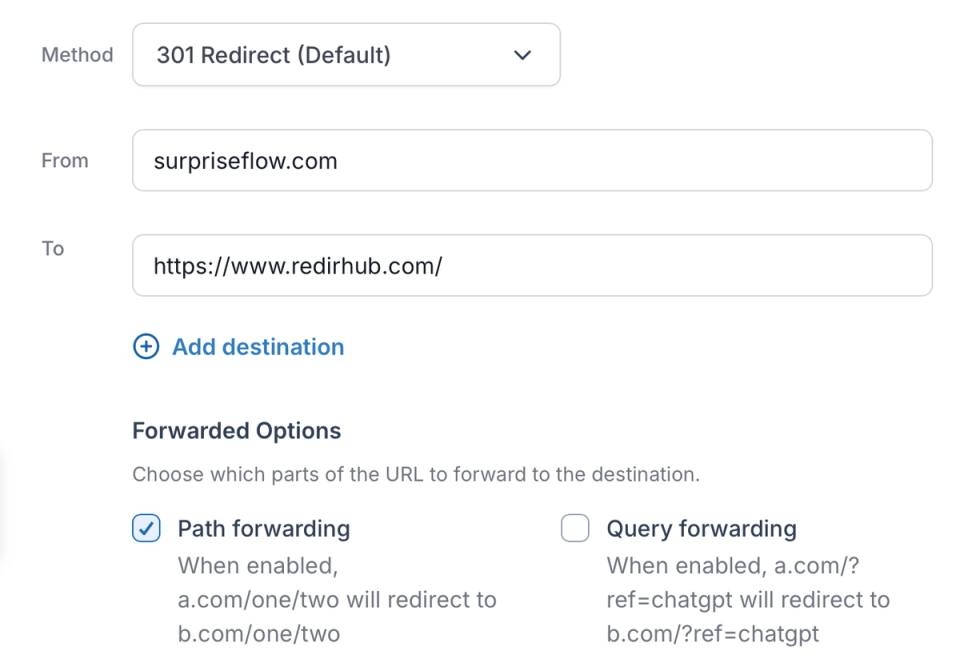Viewport: 960px width, 667px height.
Task: Click the chevron on the Method dropdown
Action: click(x=522, y=56)
